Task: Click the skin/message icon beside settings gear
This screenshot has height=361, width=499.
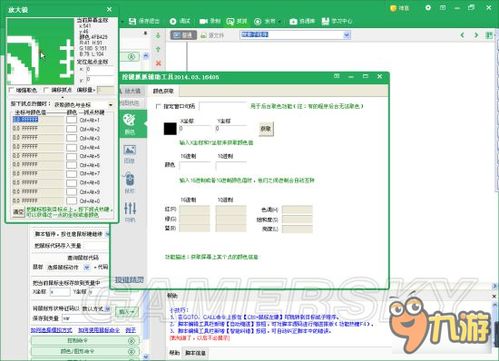Action: click(x=443, y=7)
